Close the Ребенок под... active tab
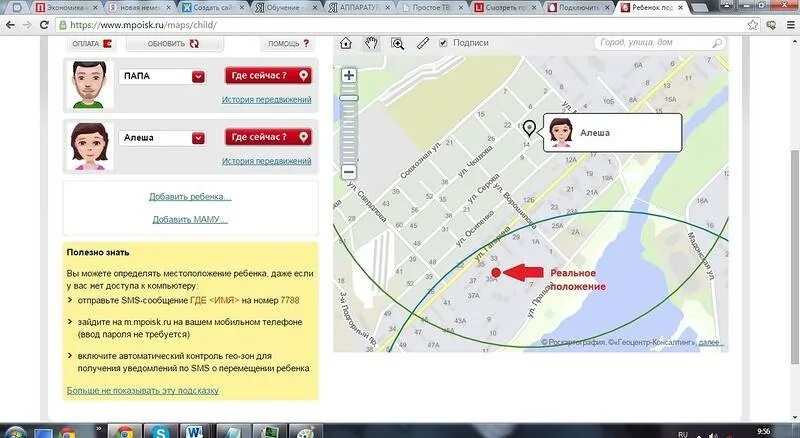The image size is (800, 438). [680, 8]
